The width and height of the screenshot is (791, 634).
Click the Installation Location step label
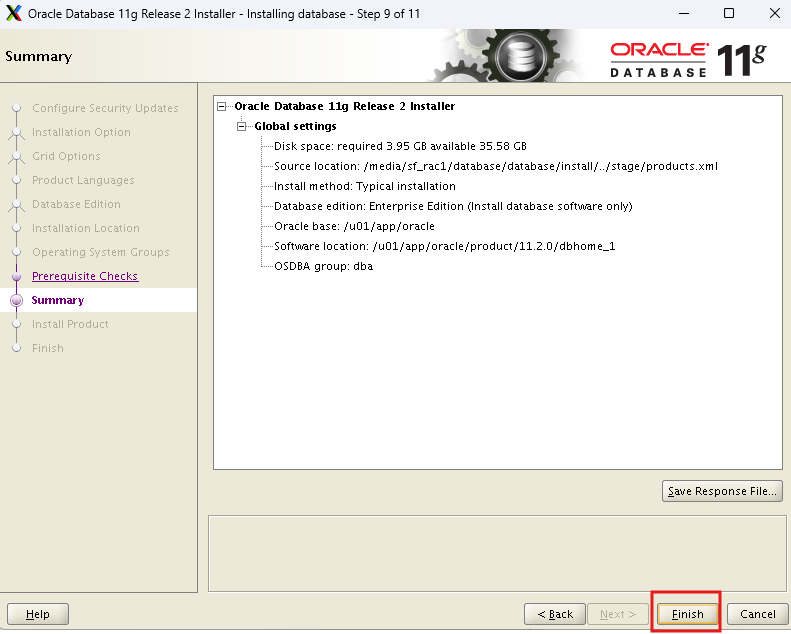click(86, 228)
